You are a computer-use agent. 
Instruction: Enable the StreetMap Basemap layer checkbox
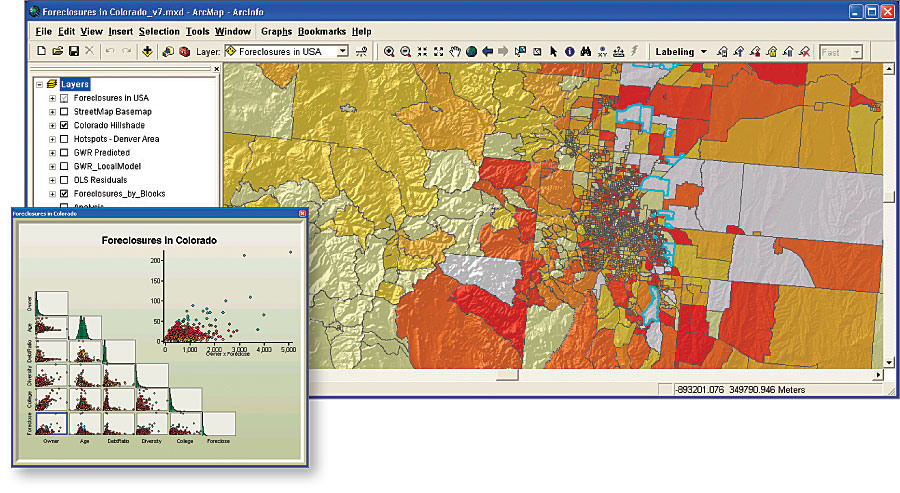tap(64, 112)
